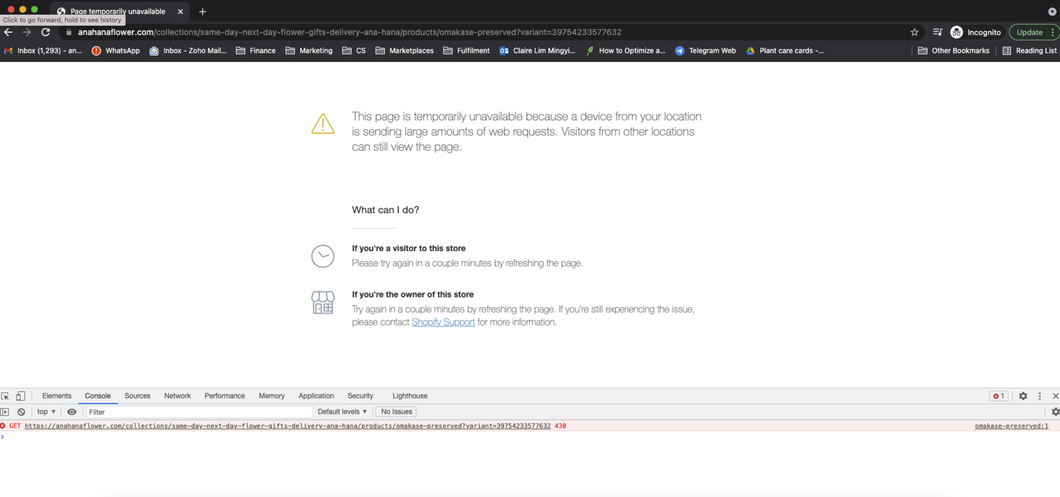Open DevTools three-dot customize menu
The width and height of the screenshot is (1060, 497).
[1039, 396]
